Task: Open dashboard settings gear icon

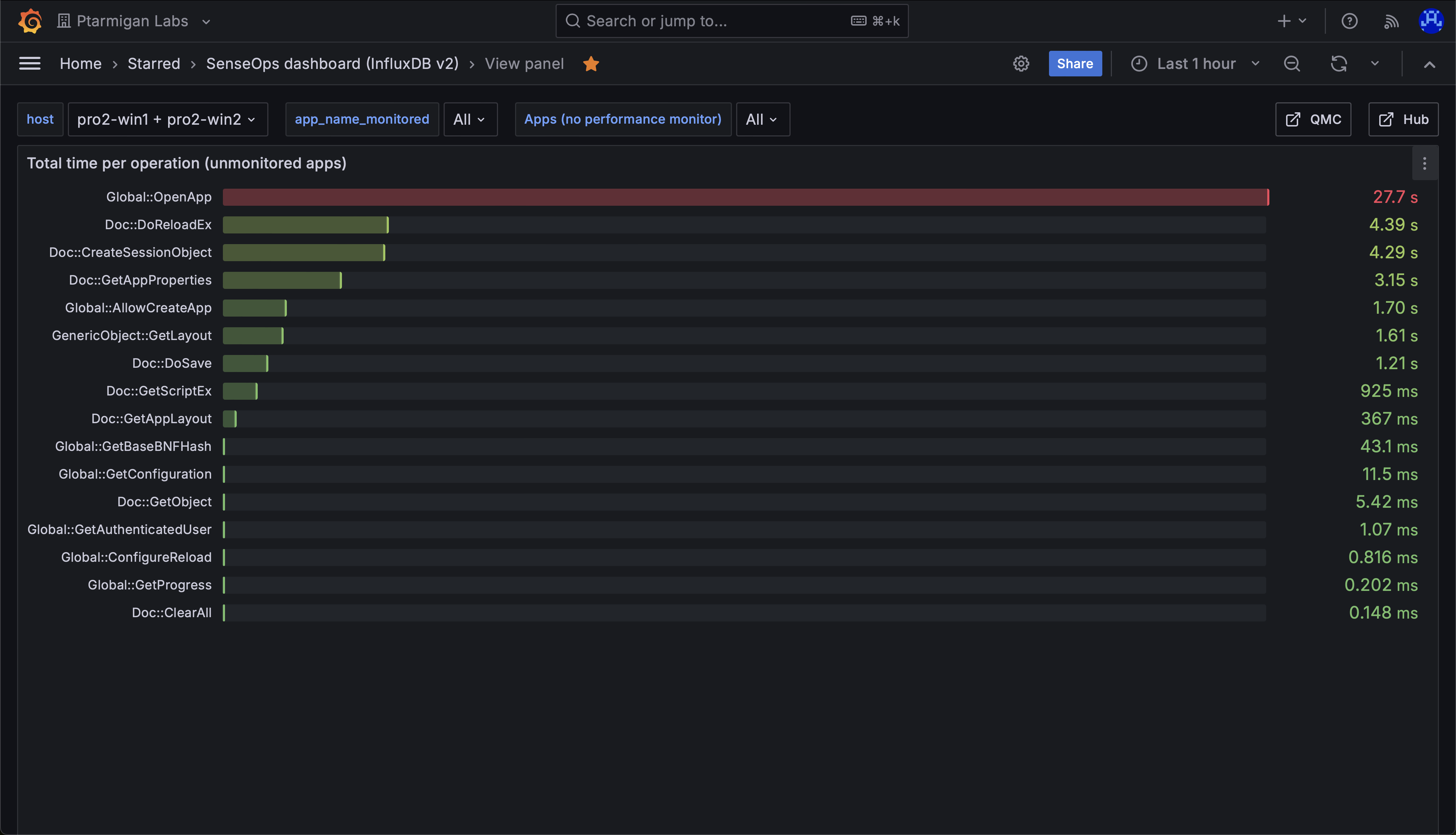Action: (1021, 64)
